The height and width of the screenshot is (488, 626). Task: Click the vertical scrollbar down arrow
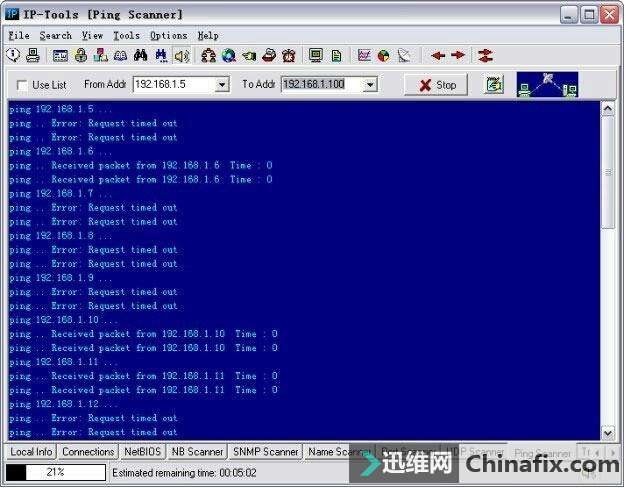click(x=607, y=433)
